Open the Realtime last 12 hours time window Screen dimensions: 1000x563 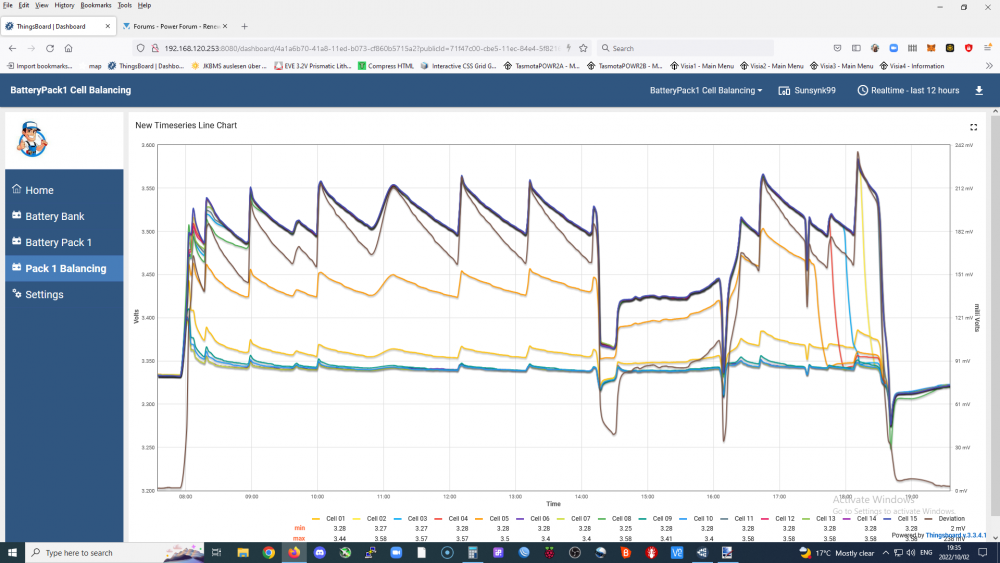pos(908,91)
